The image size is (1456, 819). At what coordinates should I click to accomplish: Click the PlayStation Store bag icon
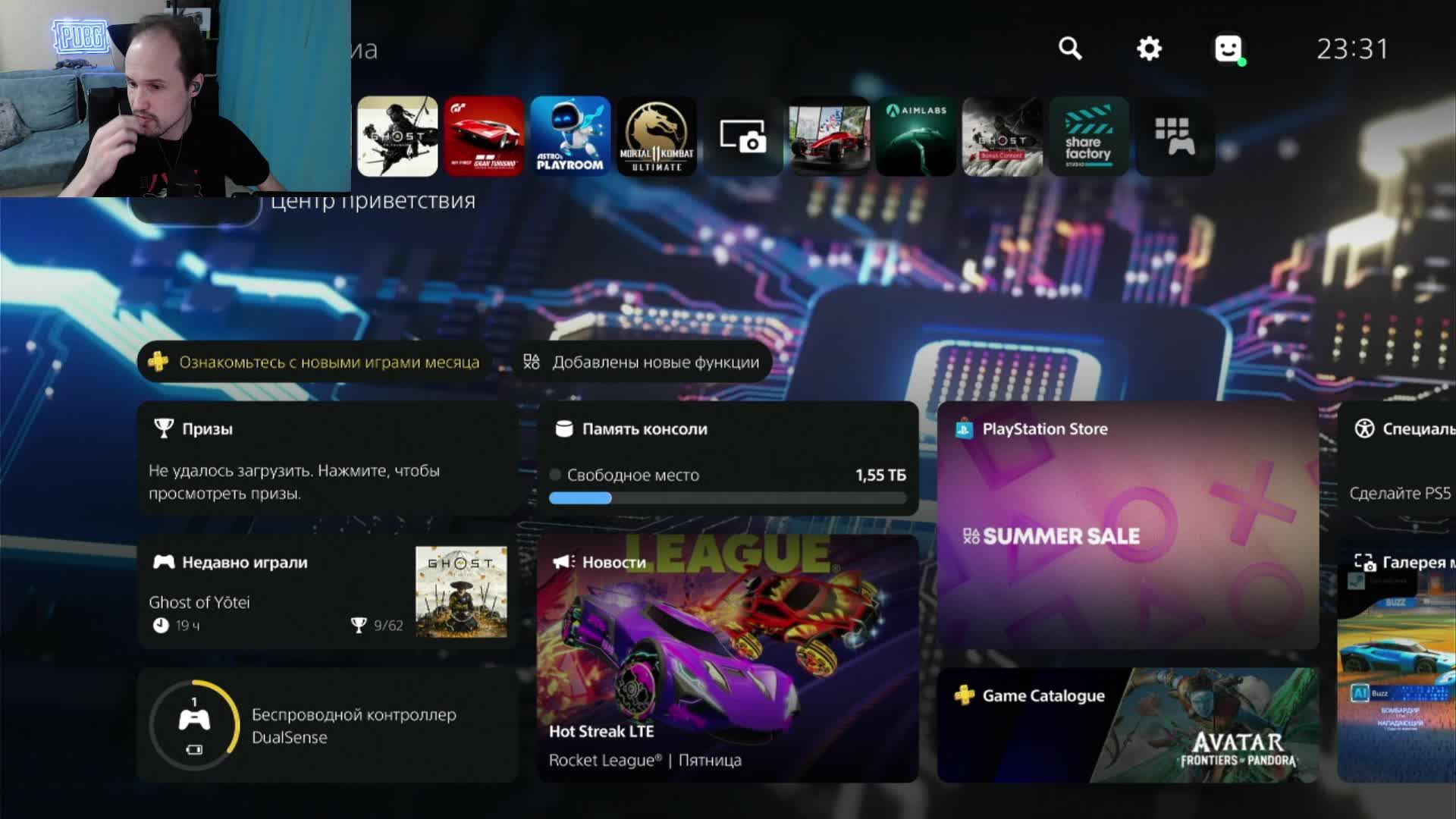click(964, 428)
